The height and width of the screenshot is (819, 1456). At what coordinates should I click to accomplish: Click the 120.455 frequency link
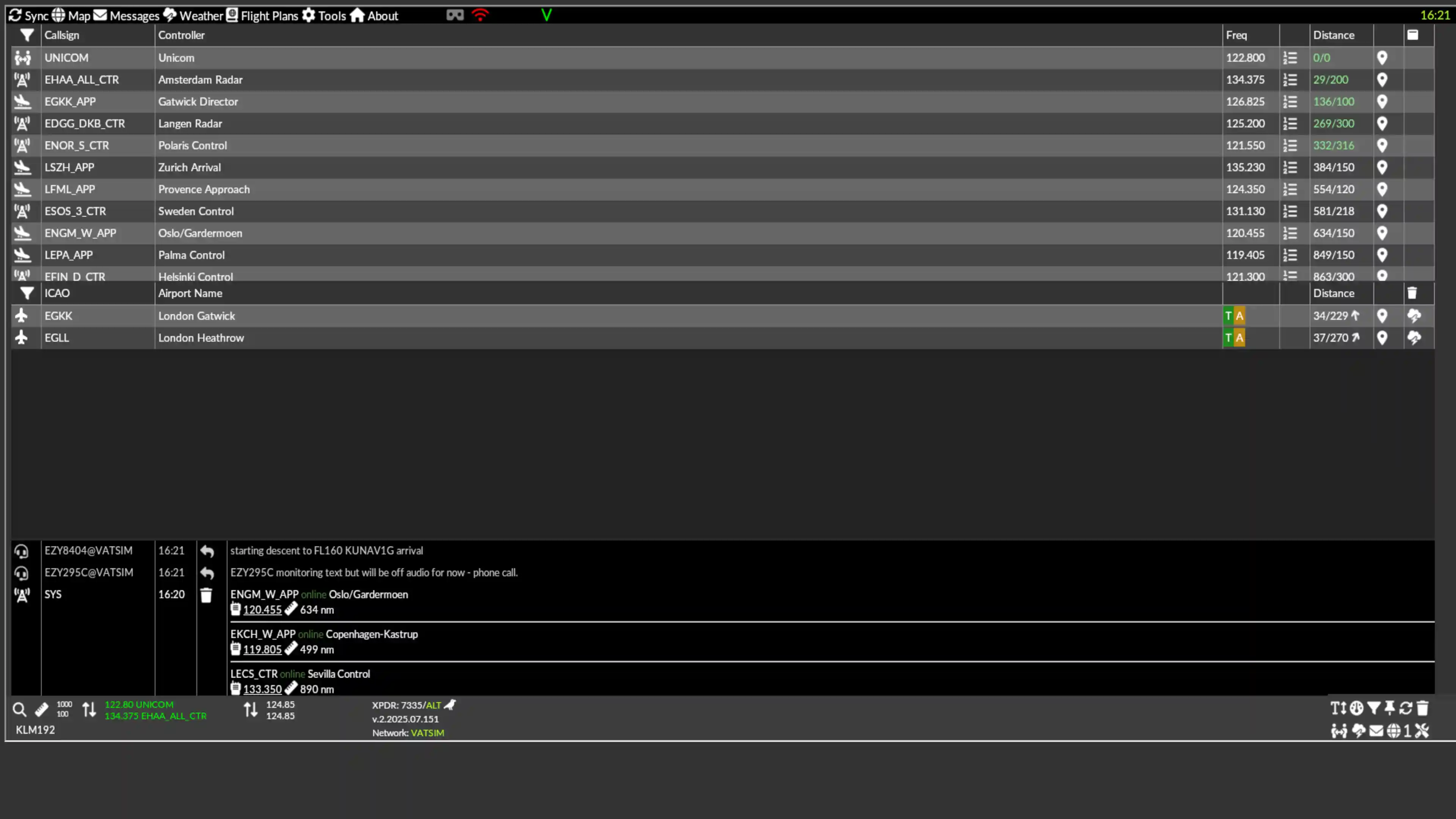tap(262, 610)
